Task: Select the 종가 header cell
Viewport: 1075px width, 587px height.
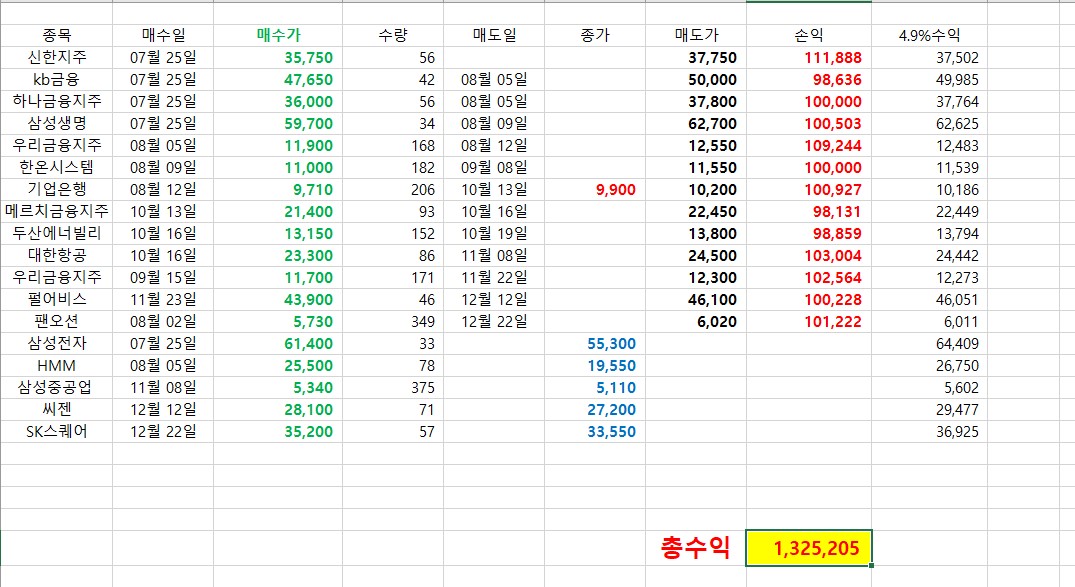Action: pos(595,35)
